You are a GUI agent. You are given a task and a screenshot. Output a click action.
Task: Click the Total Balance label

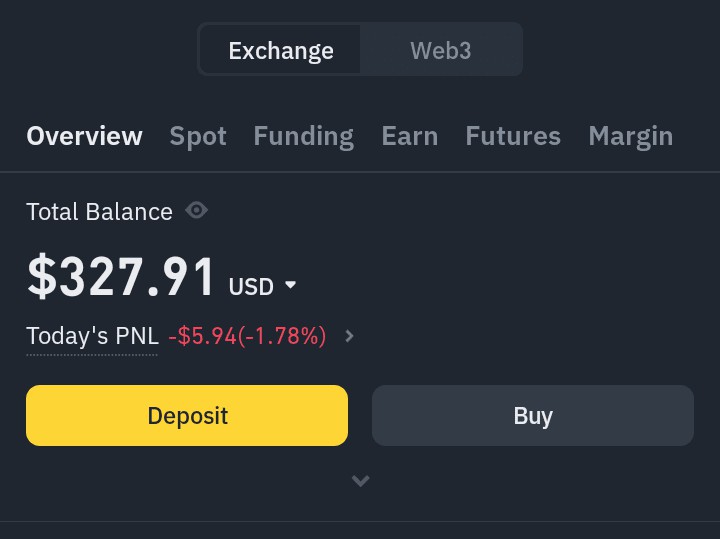[x=100, y=212]
